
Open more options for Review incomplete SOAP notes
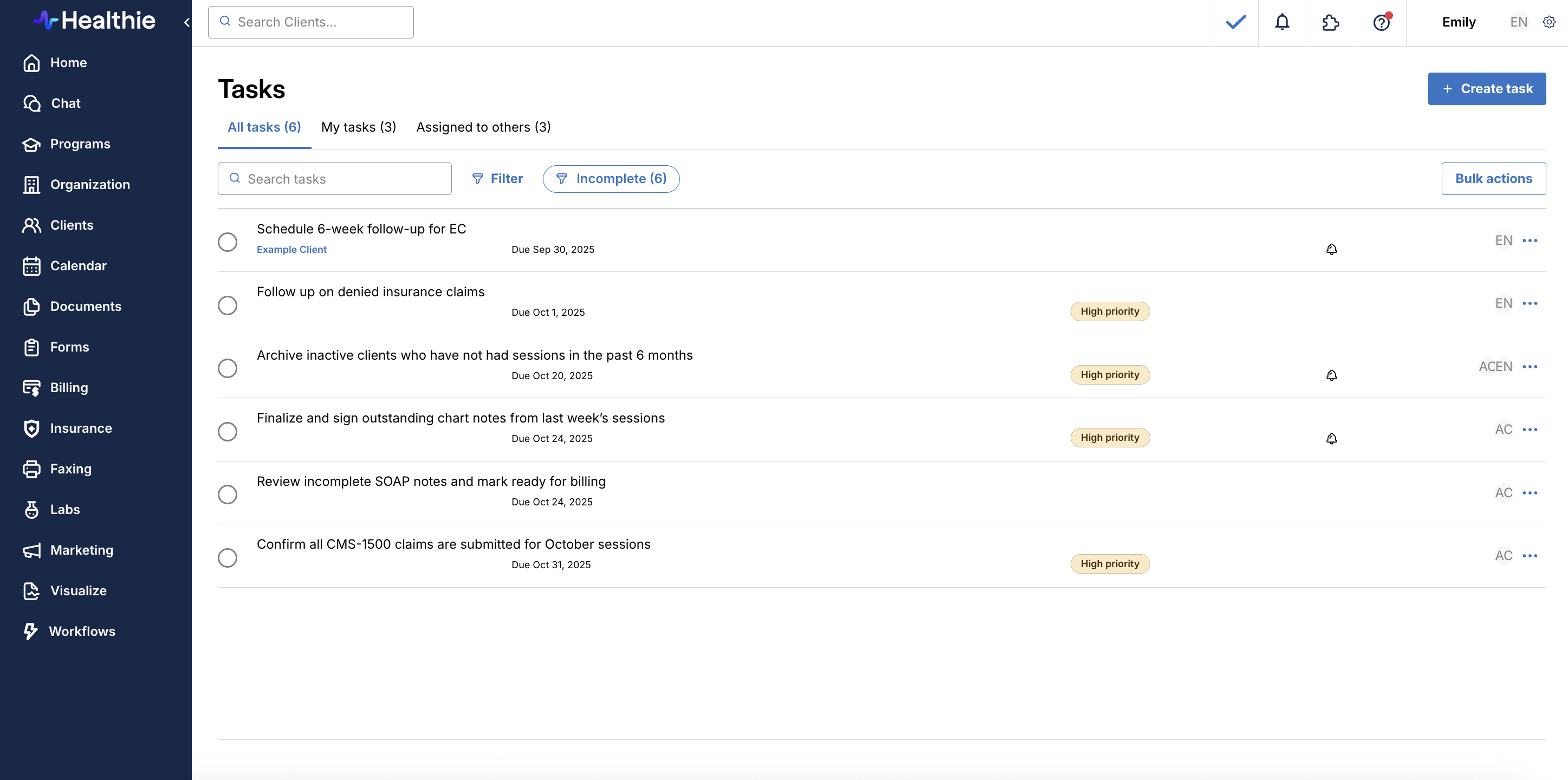tap(1530, 492)
